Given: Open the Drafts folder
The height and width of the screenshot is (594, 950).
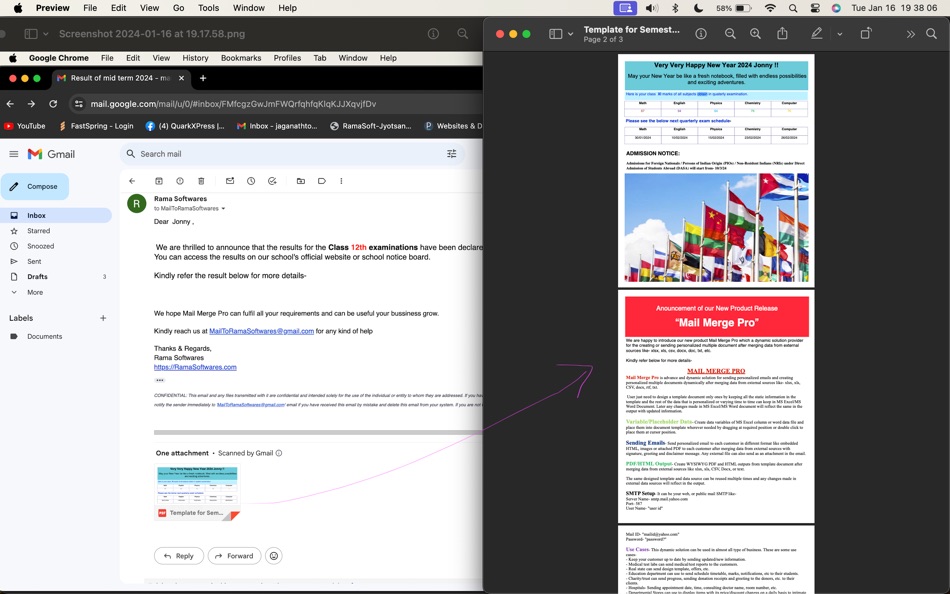Looking at the screenshot, I should coord(38,276).
